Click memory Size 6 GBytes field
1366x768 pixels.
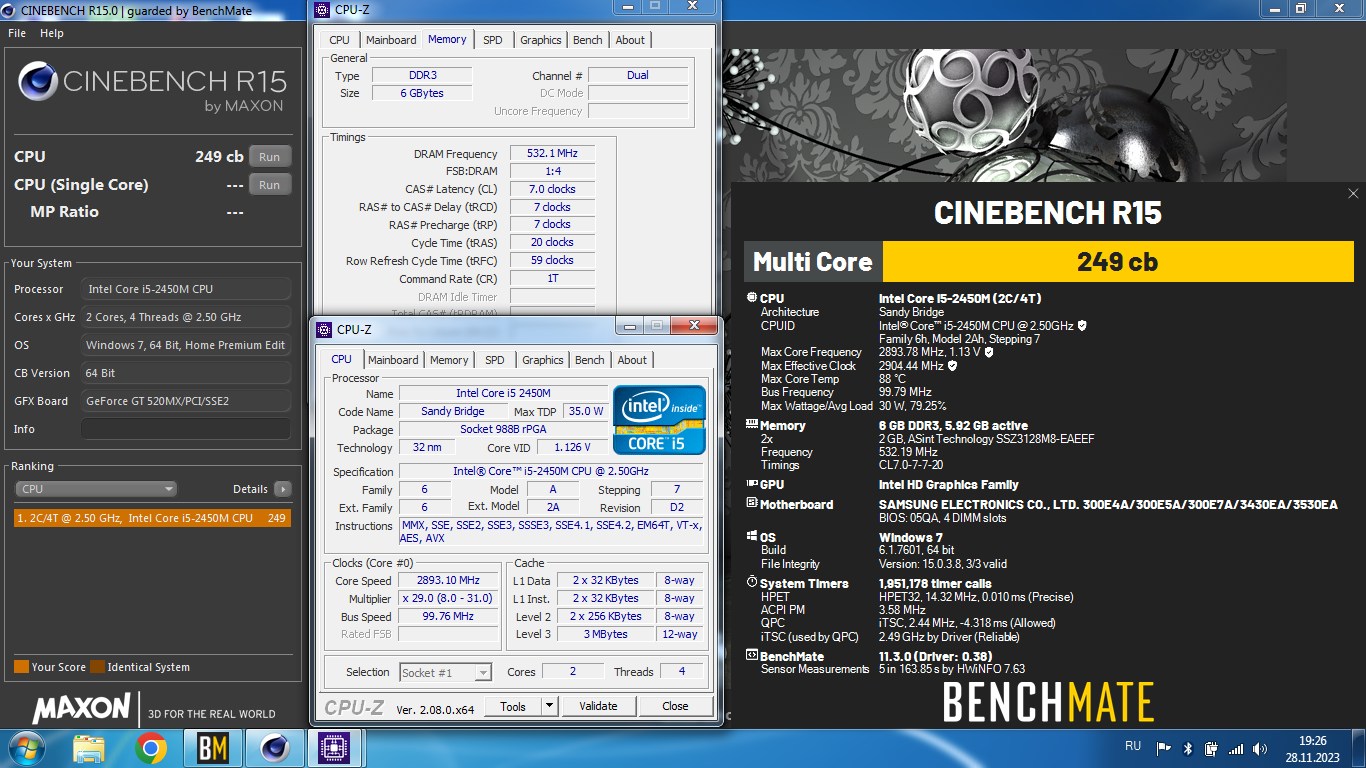[422, 93]
